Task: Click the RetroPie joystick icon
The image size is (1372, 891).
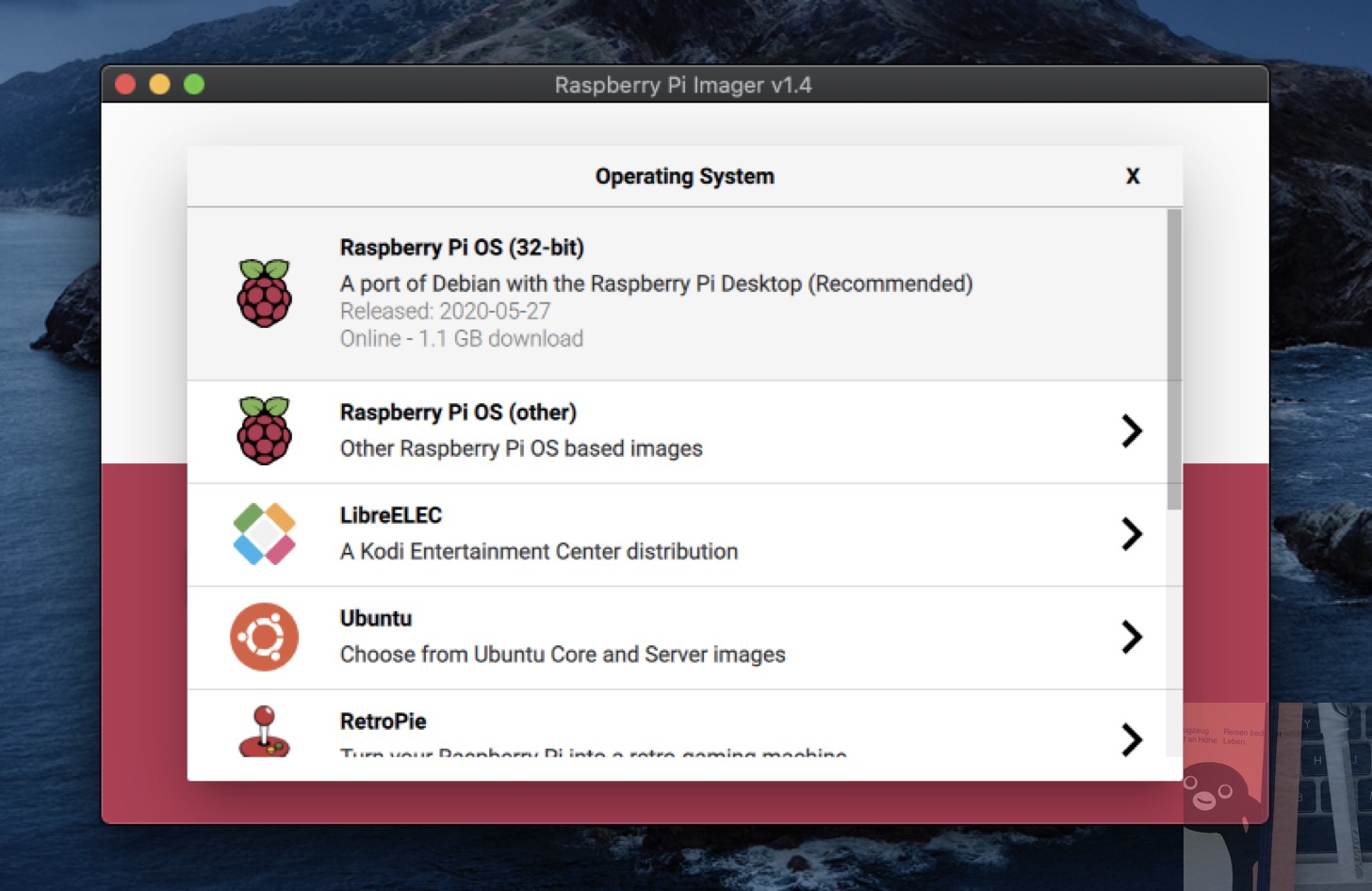Action: pos(264,731)
